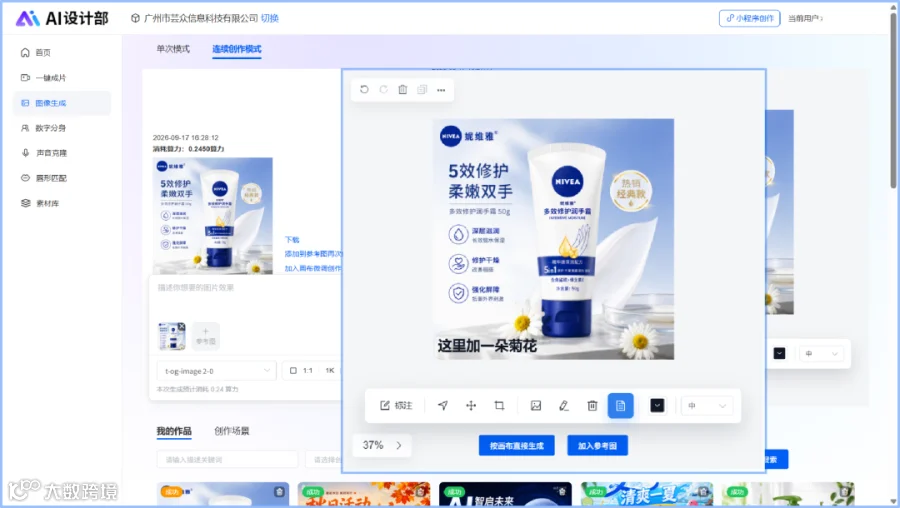Image resolution: width=900 pixels, height=508 pixels.
Task: Switch to 单次模式 tab
Action: 173,49
